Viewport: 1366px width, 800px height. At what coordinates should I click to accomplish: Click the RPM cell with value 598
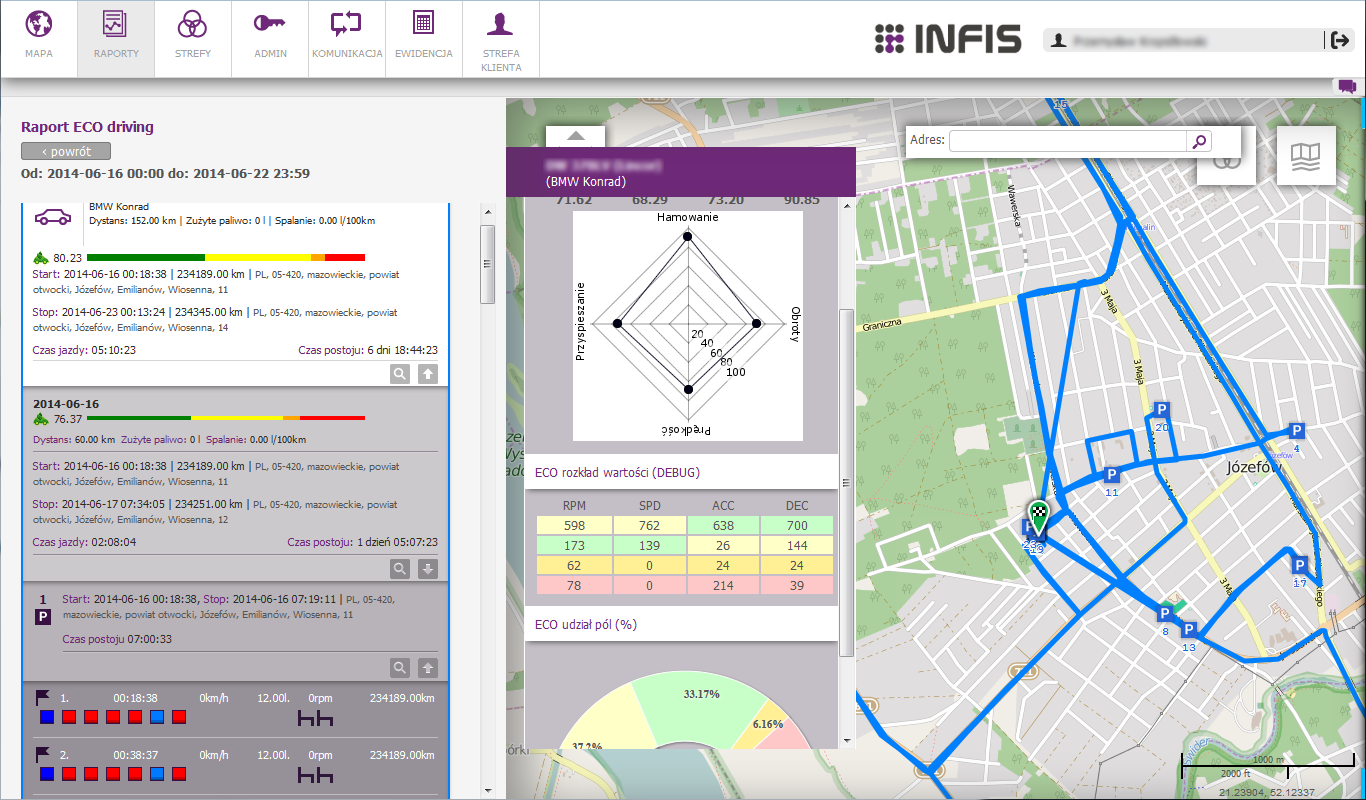[x=574, y=525]
